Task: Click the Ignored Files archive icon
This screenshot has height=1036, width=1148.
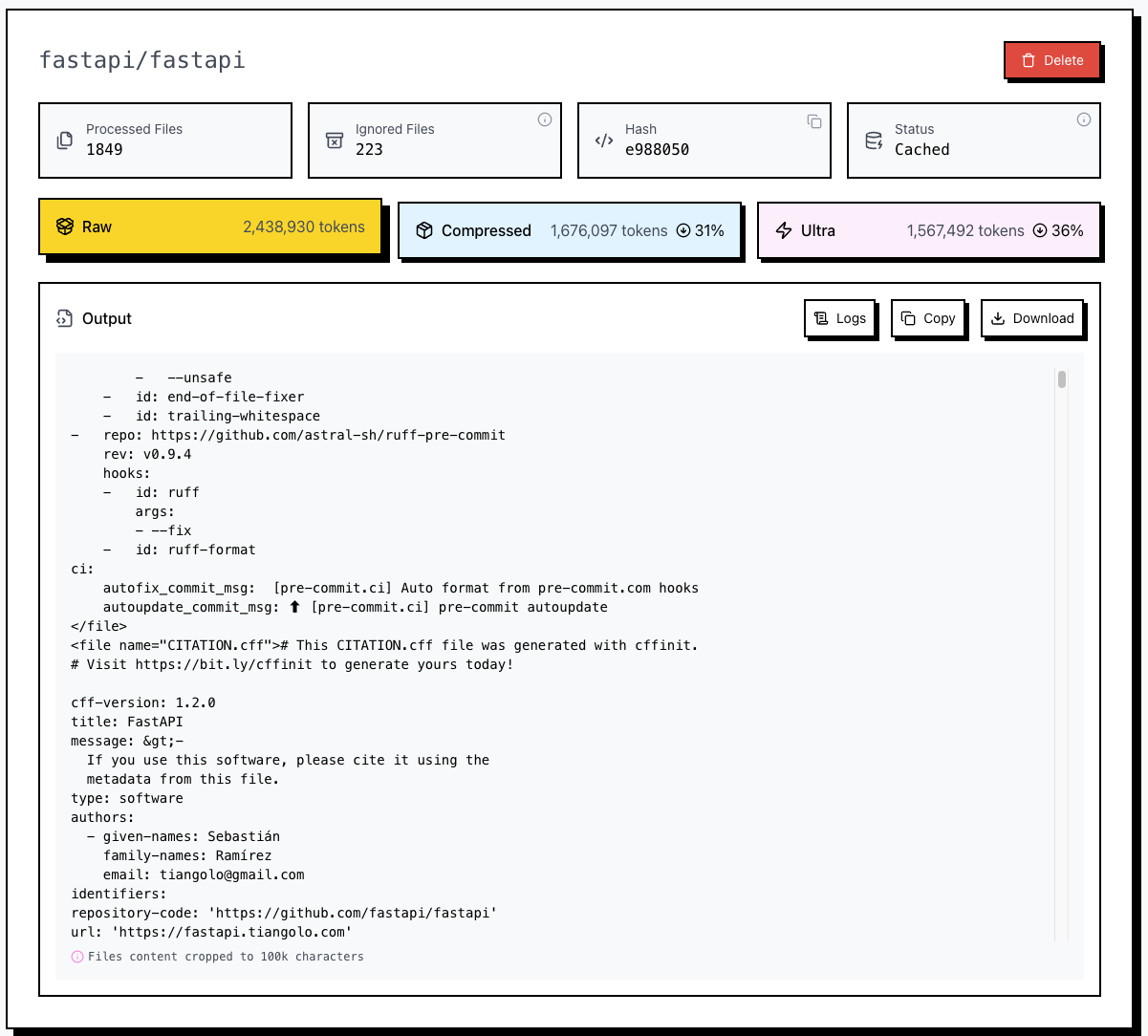Action: 335,140
